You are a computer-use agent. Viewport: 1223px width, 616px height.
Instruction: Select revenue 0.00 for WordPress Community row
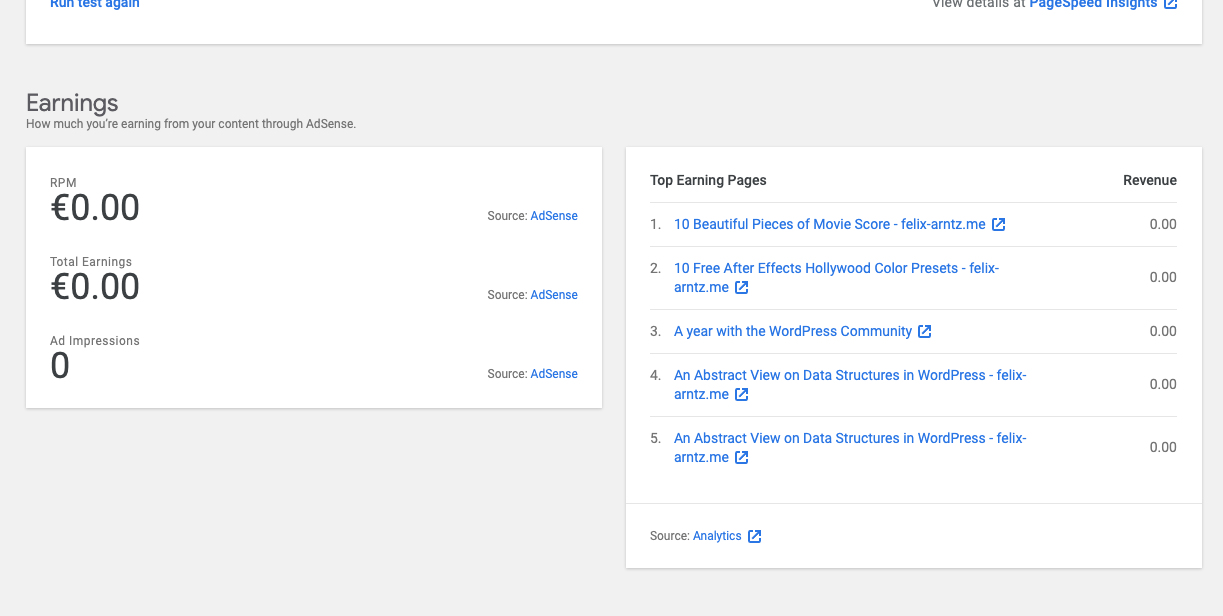pyautogui.click(x=1163, y=332)
